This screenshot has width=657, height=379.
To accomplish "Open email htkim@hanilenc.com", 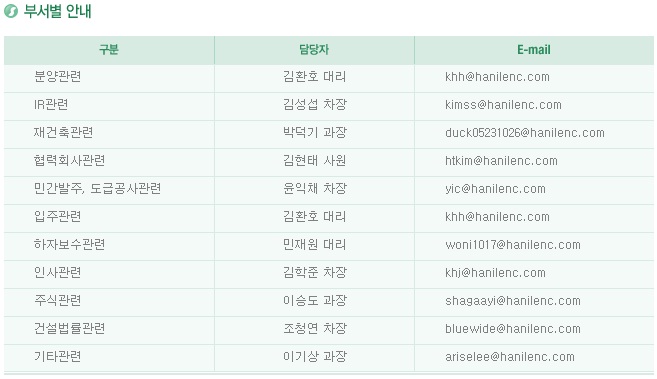I will click(501, 161).
